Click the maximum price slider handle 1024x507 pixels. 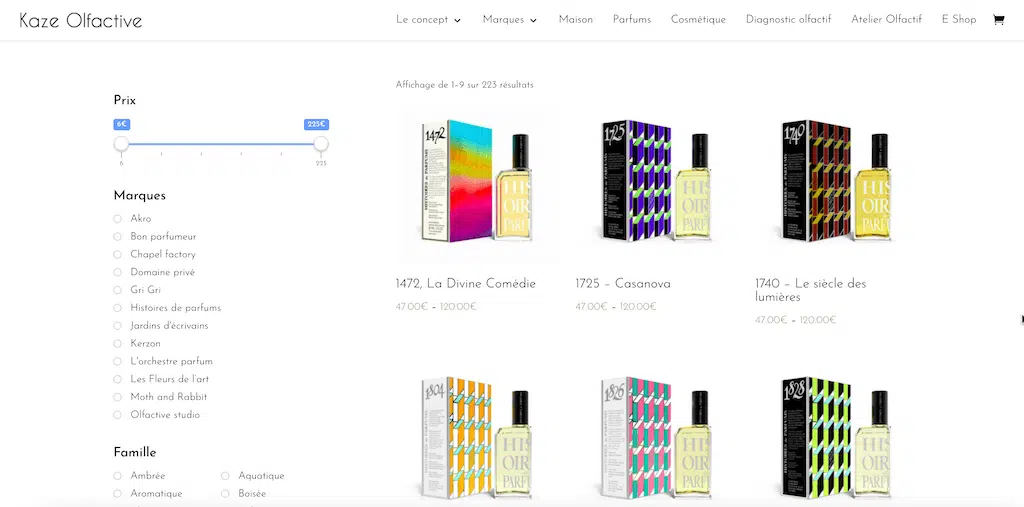pos(321,144)
